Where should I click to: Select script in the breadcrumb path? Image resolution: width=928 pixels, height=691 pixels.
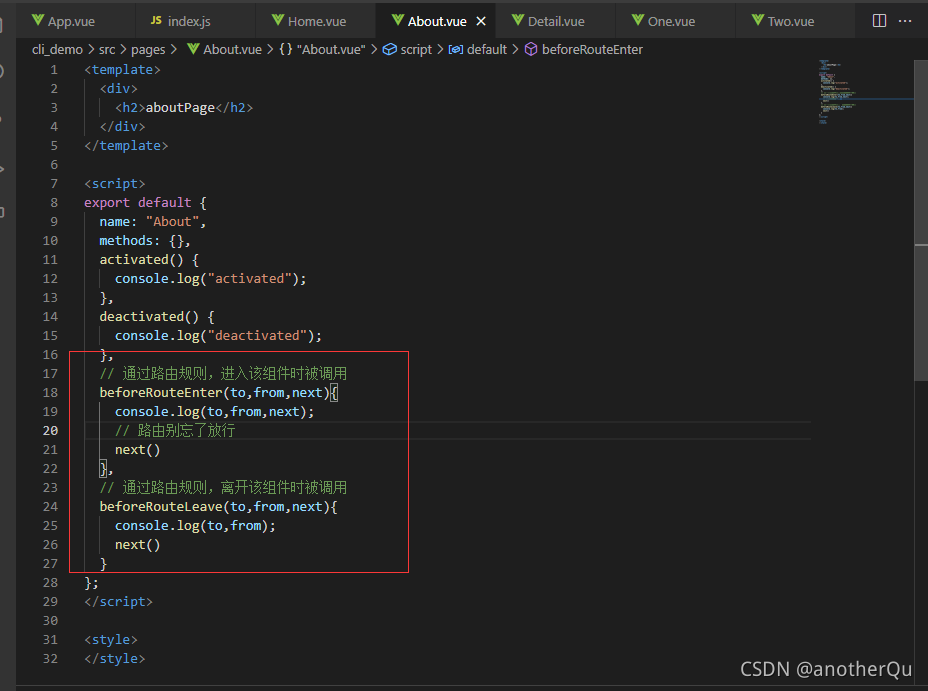pos(416,50)
